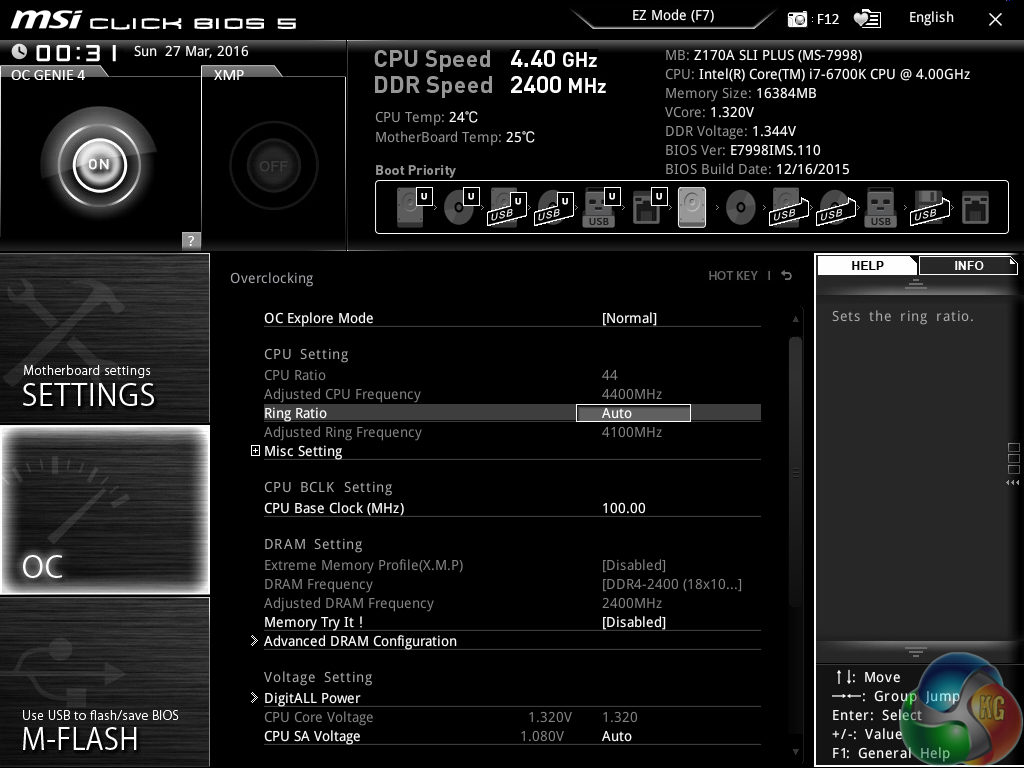Select the highlighted legacy hard disk boot icon
This screenshot has height=768, width=1024.
coord(691,208)
